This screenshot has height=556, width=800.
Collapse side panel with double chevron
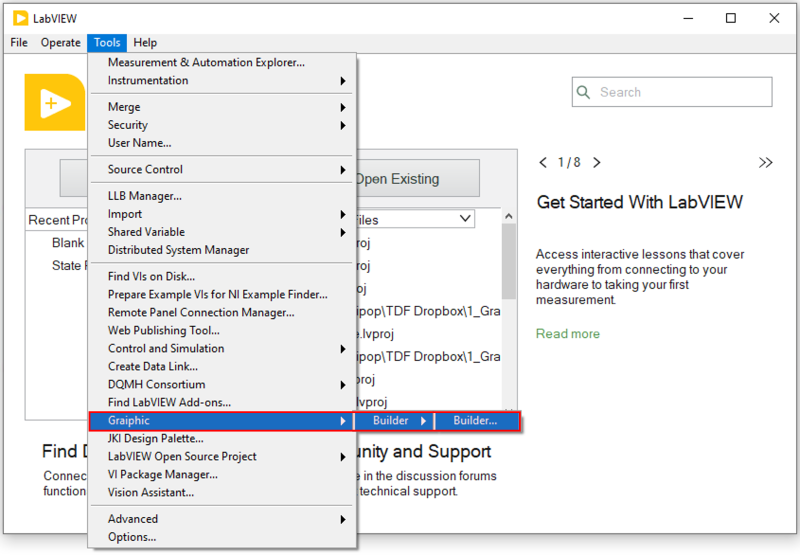click(765, 163)
